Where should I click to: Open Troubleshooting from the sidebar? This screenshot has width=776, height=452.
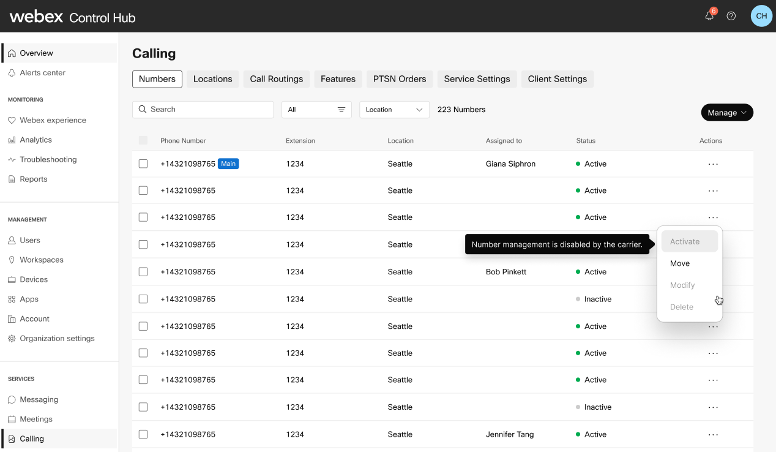pos(48,160)
